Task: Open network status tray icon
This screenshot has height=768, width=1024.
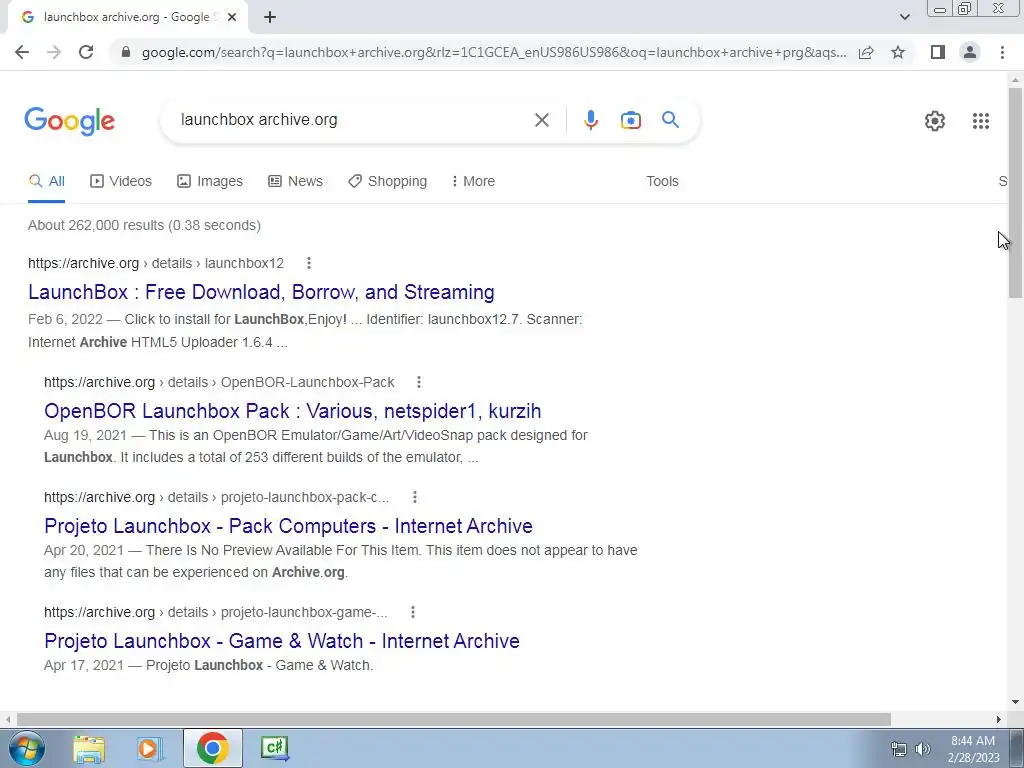Action: pyautogui.click(x=899, y=749)
